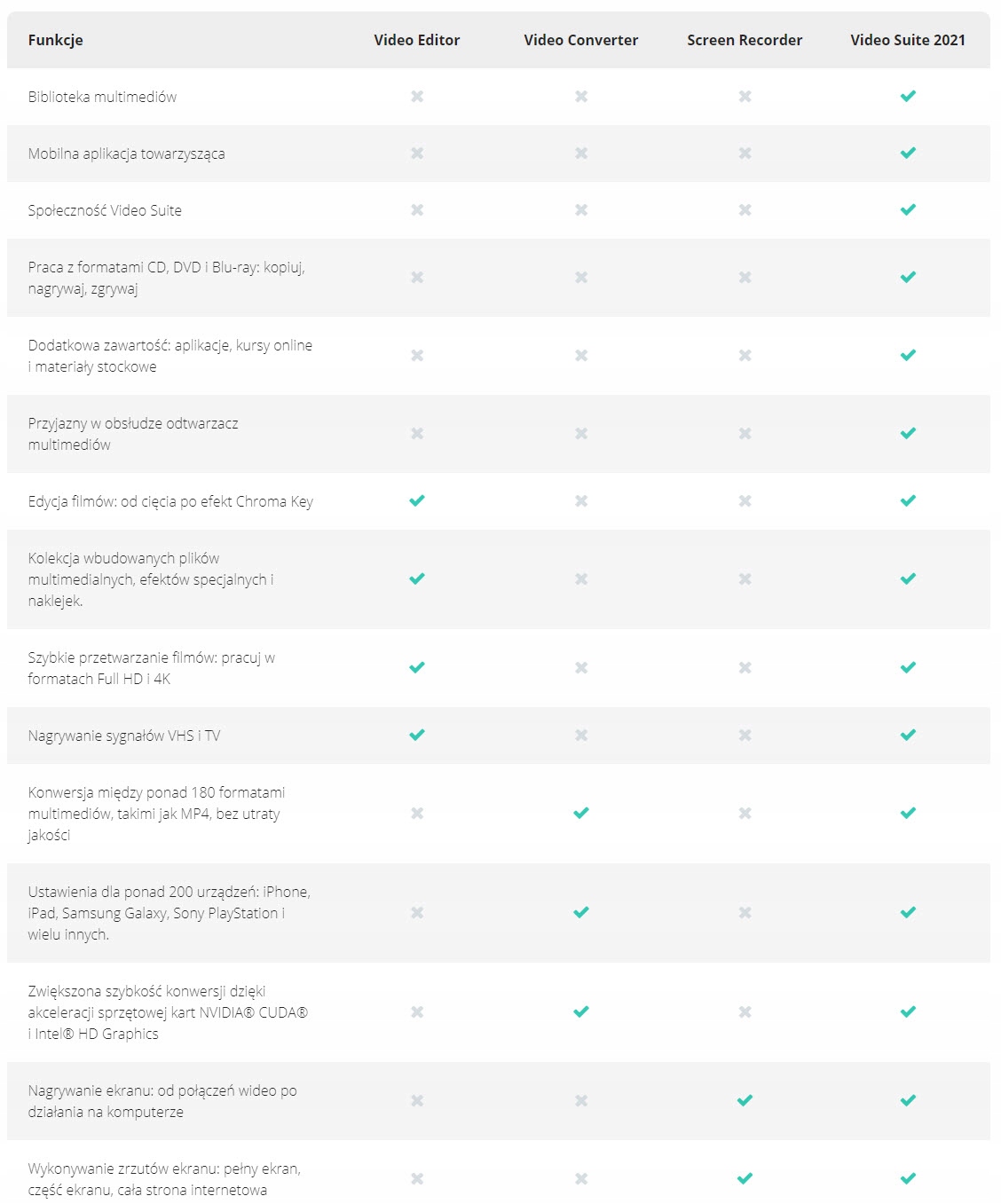Image resolution: width=1001 pixels, height=1204 pixels.
Task: Select the Video Suite 2021 column header
Action: click(x=908, y=40)
